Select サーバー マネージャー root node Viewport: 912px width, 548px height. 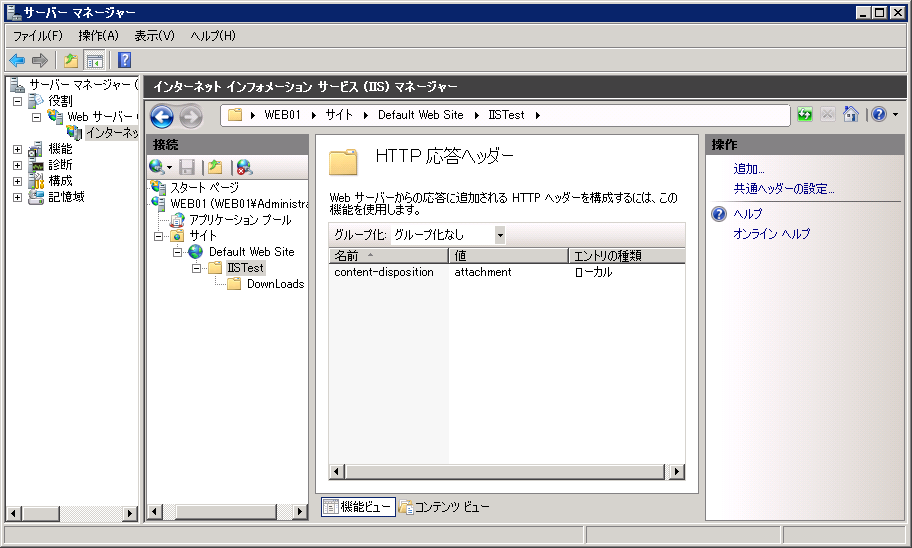click(x=83, y=85)
